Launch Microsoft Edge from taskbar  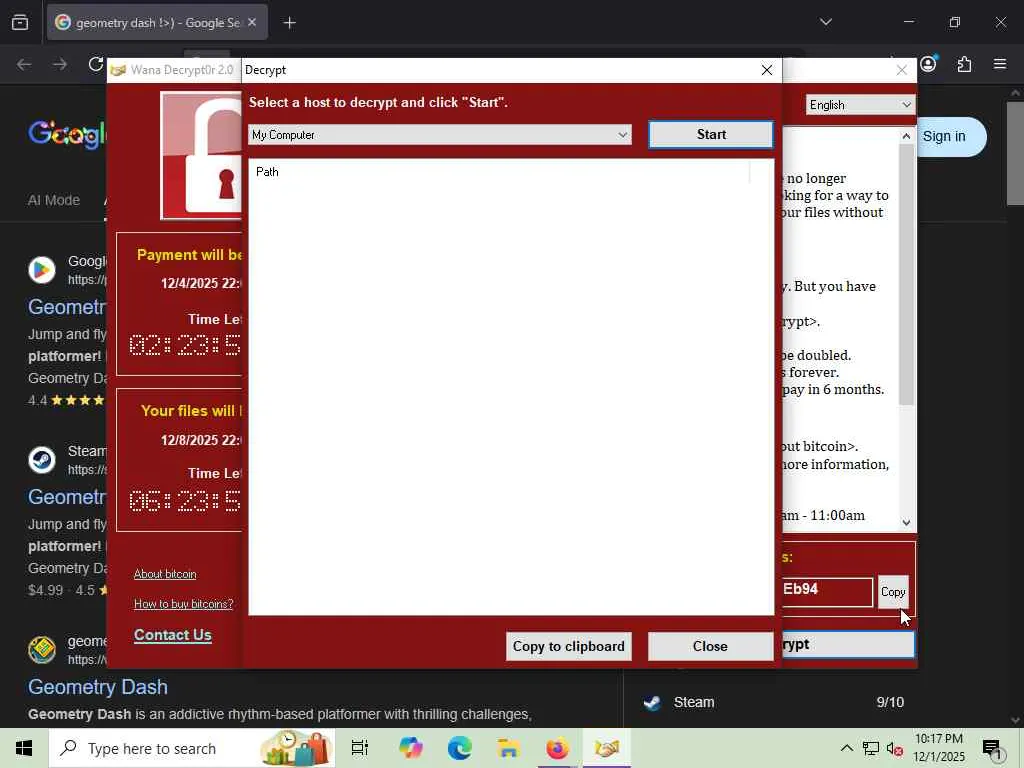tap(460, 748)
